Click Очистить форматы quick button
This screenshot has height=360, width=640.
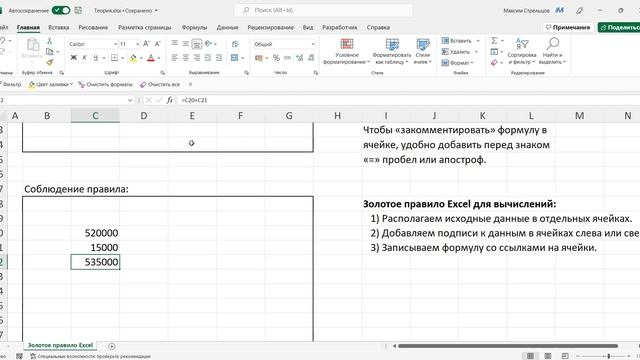click(x=105, y=84)
